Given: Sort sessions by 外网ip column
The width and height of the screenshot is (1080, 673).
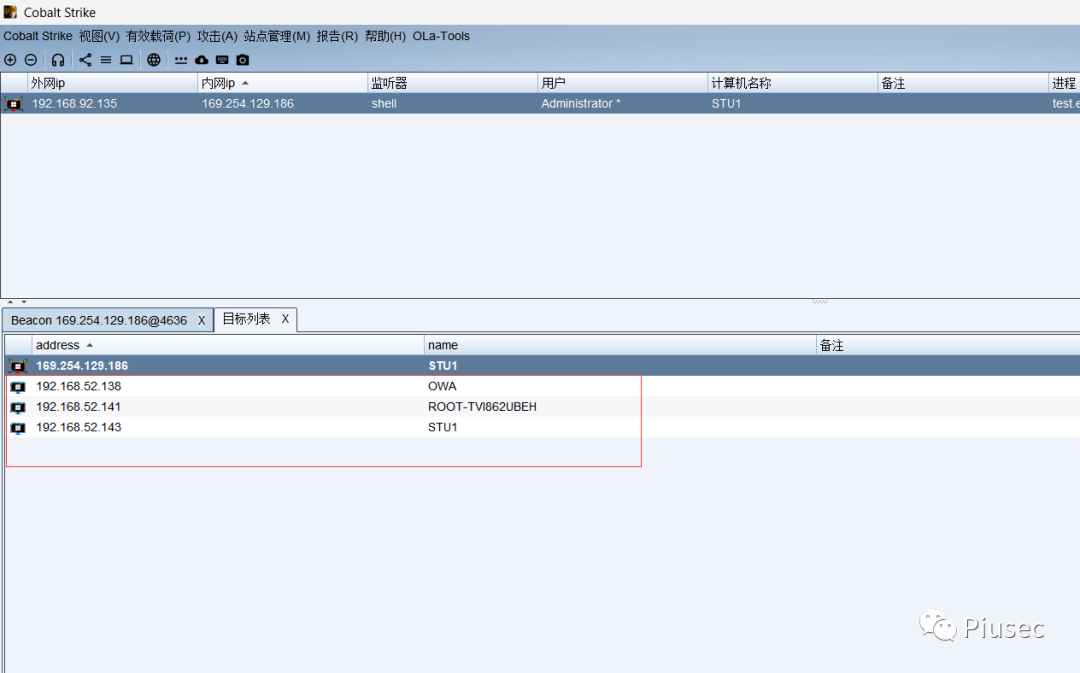Looking at the screenshot, I should 112,83.
